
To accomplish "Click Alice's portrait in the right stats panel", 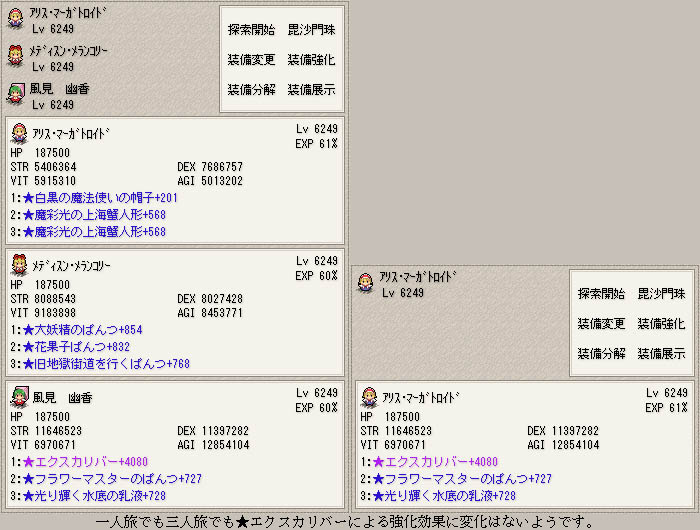I will 369,397.
